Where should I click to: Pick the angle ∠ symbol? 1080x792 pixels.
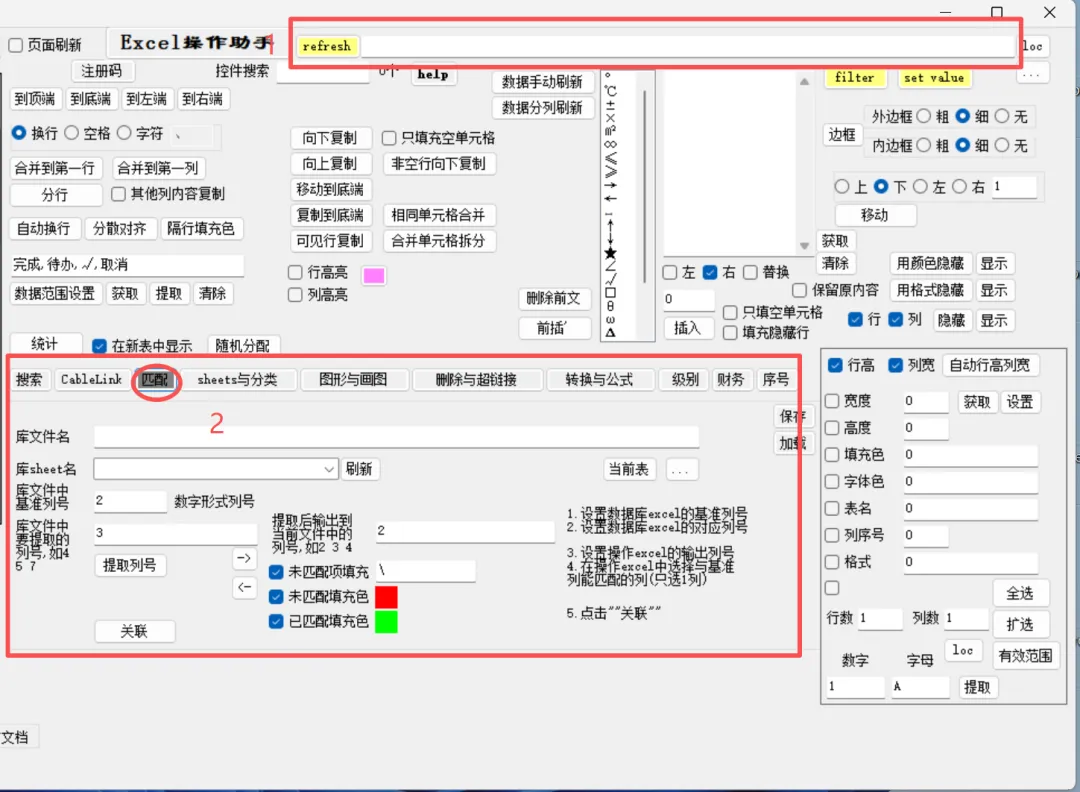(610, 266)
